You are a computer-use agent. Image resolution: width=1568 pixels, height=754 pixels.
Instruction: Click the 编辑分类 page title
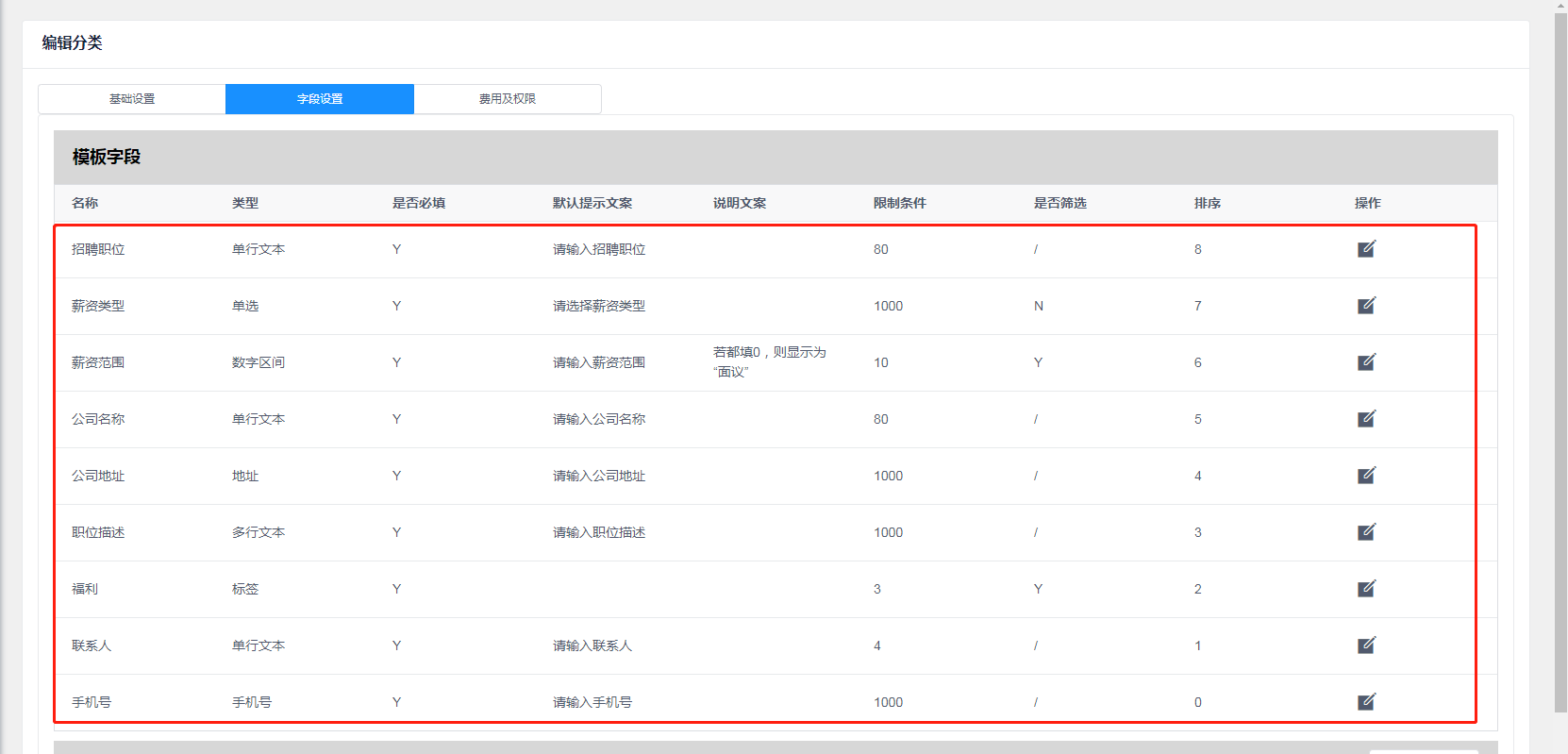point(72,42)
